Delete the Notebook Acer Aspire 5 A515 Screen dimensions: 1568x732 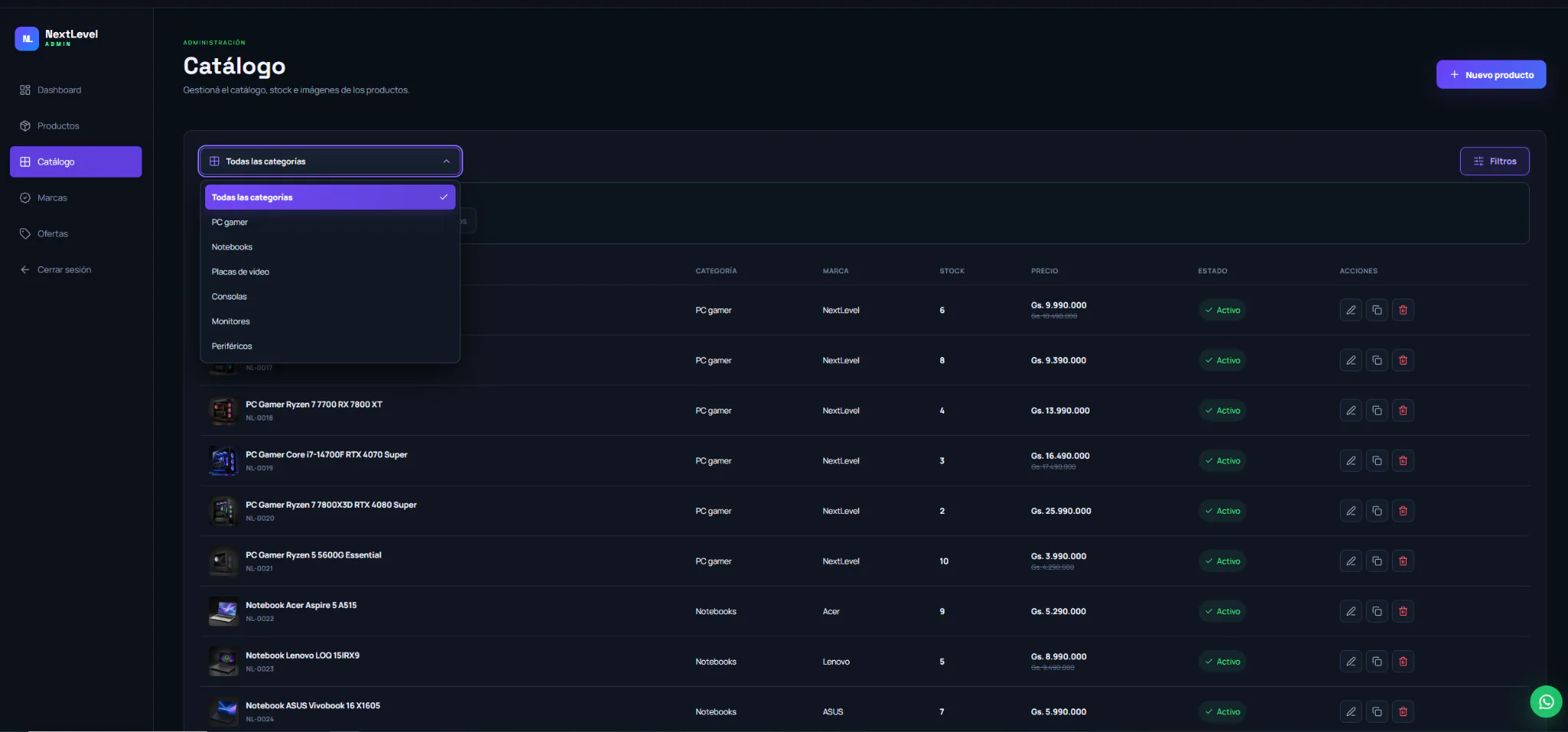tap(1403, 611)
